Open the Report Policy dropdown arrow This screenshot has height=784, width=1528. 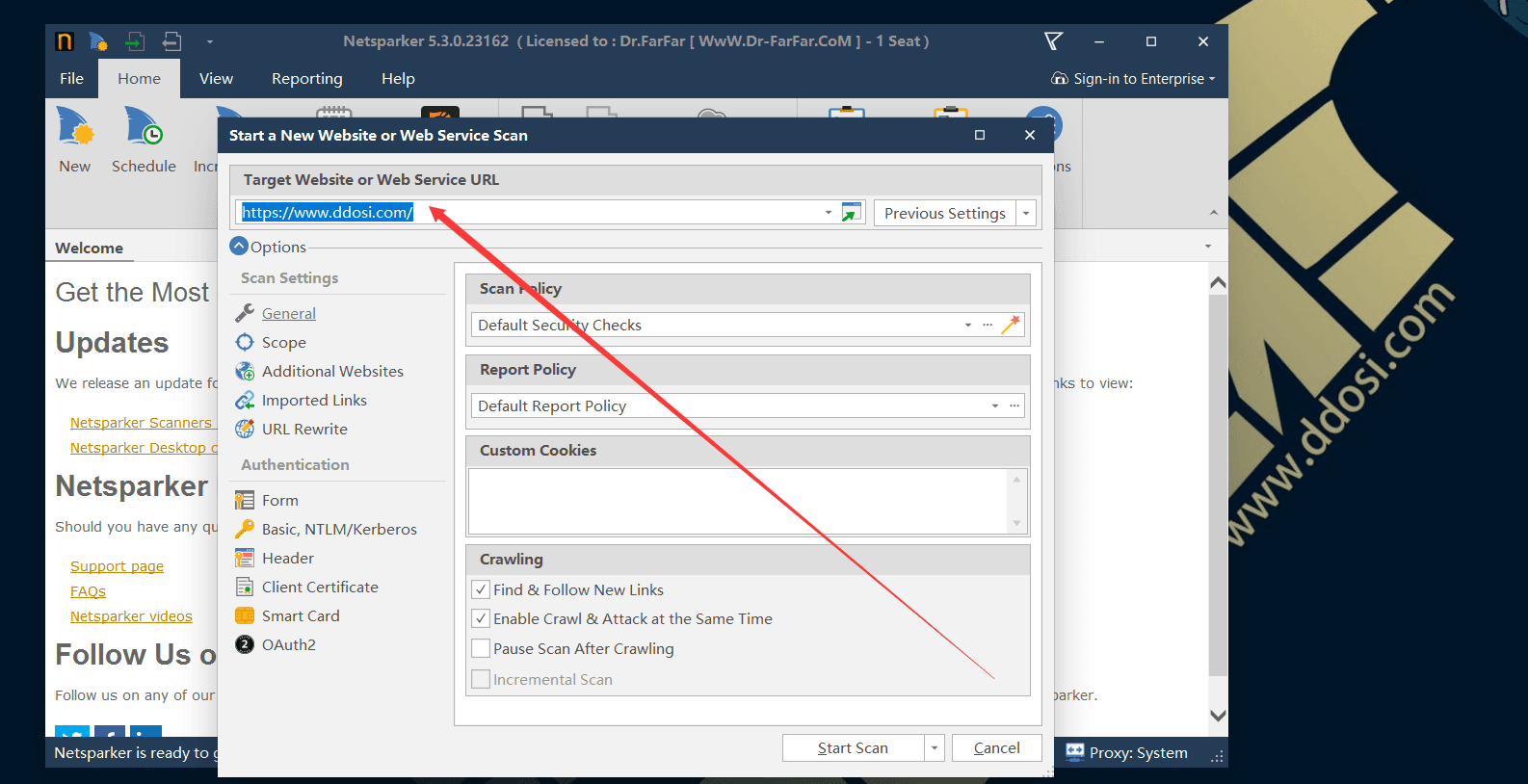[x=995, y=406]
